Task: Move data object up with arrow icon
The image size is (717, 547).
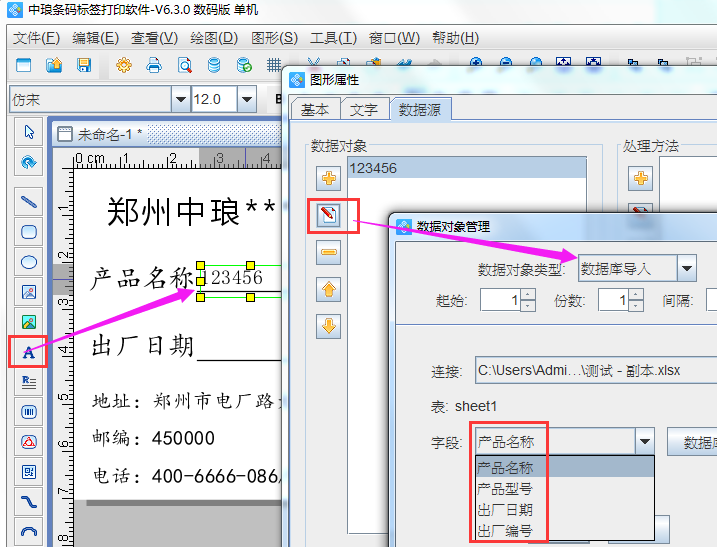Action: click(x=330, y=290)
